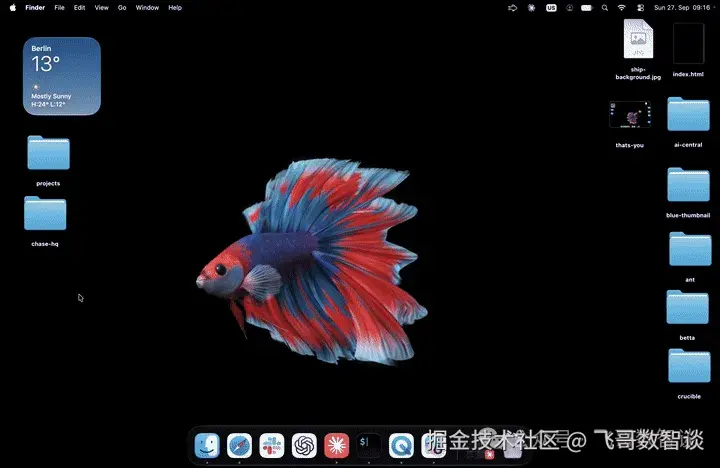This screenshot has width=720, height=468.
Task: Launch Safari from the dock
Action: pyautogui.click(x=239, y=445)
